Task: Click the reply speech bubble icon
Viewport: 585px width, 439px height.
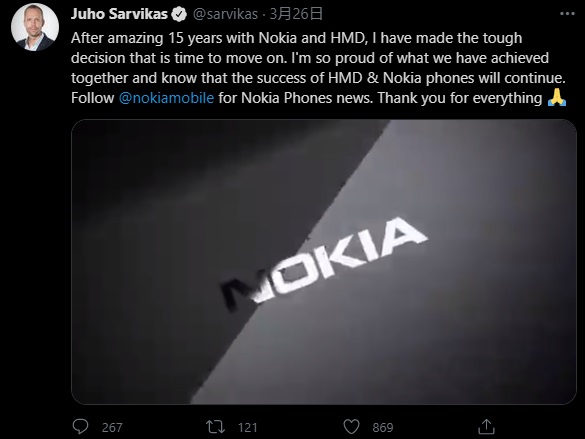Action: click(x=80, y=427)
